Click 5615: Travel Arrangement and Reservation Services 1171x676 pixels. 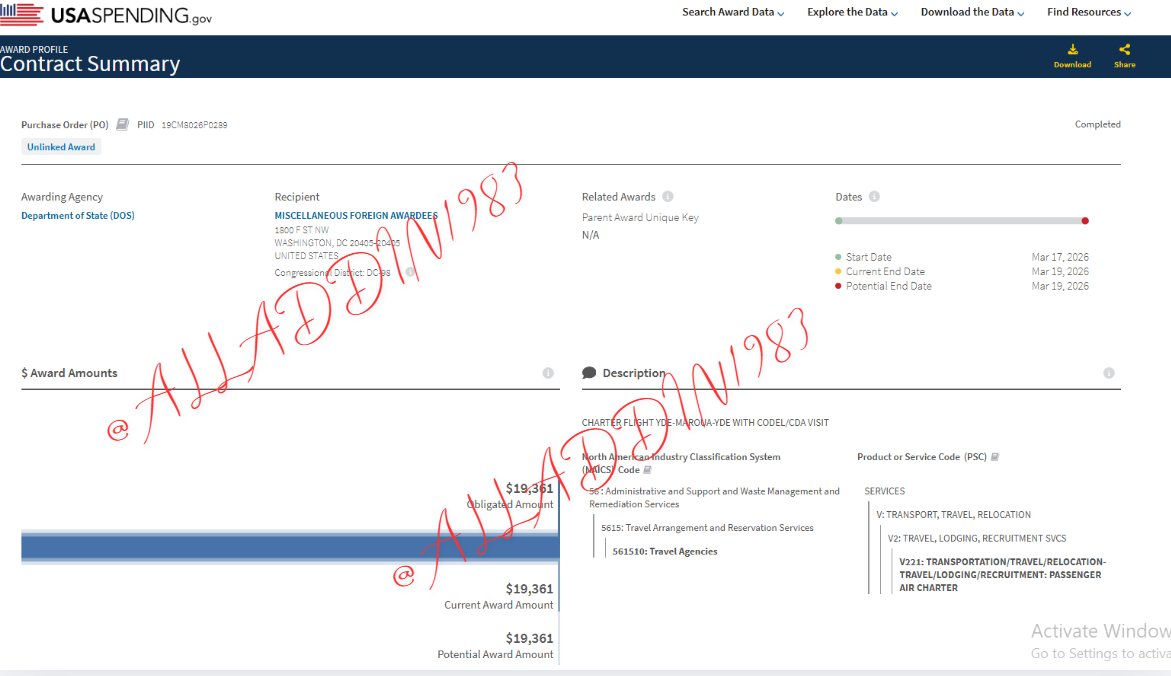click(x=707, y=527)
